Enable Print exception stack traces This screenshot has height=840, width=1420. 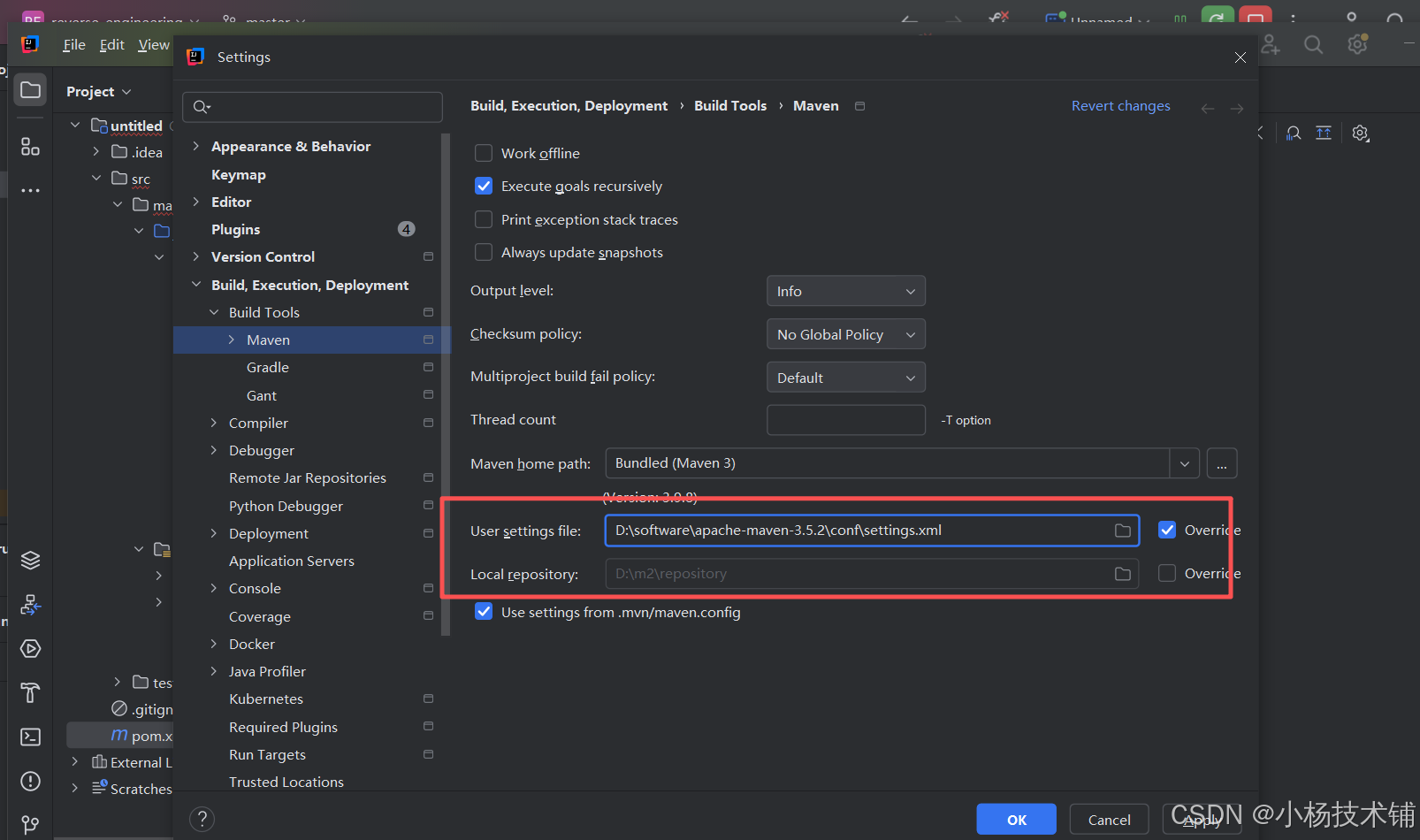pos(484,219)
